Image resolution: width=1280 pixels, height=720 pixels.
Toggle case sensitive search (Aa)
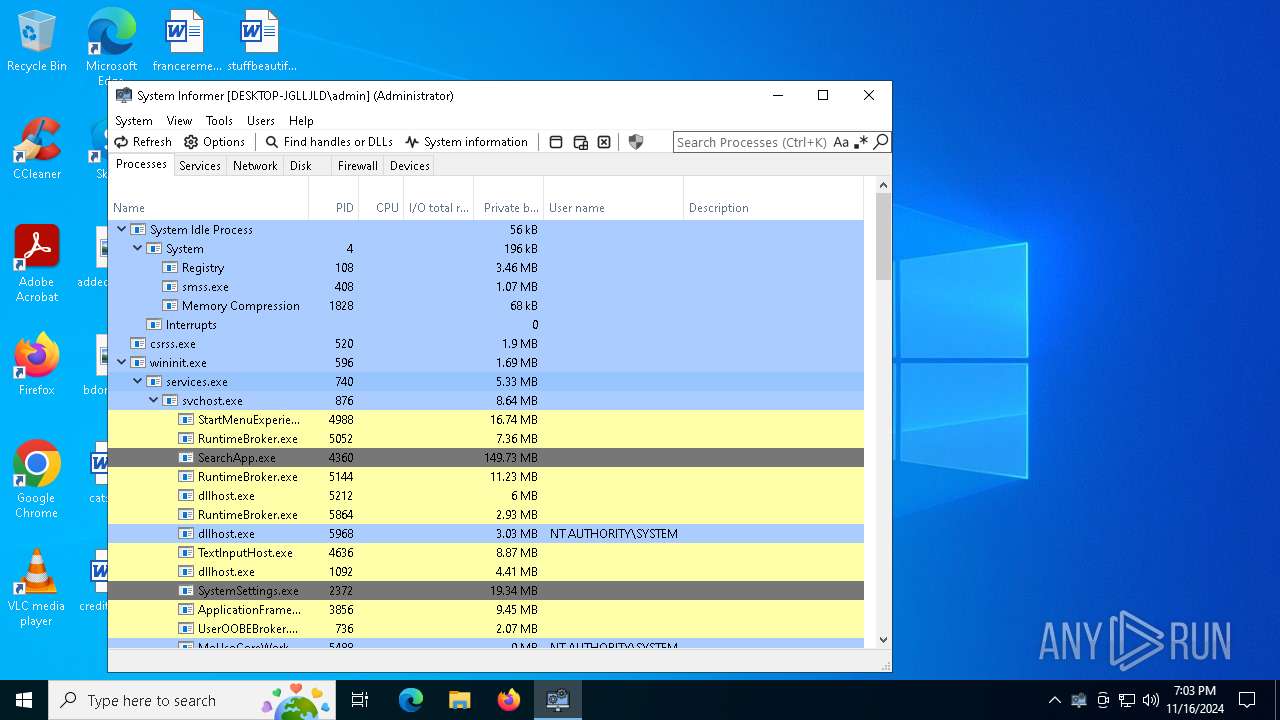841,142
